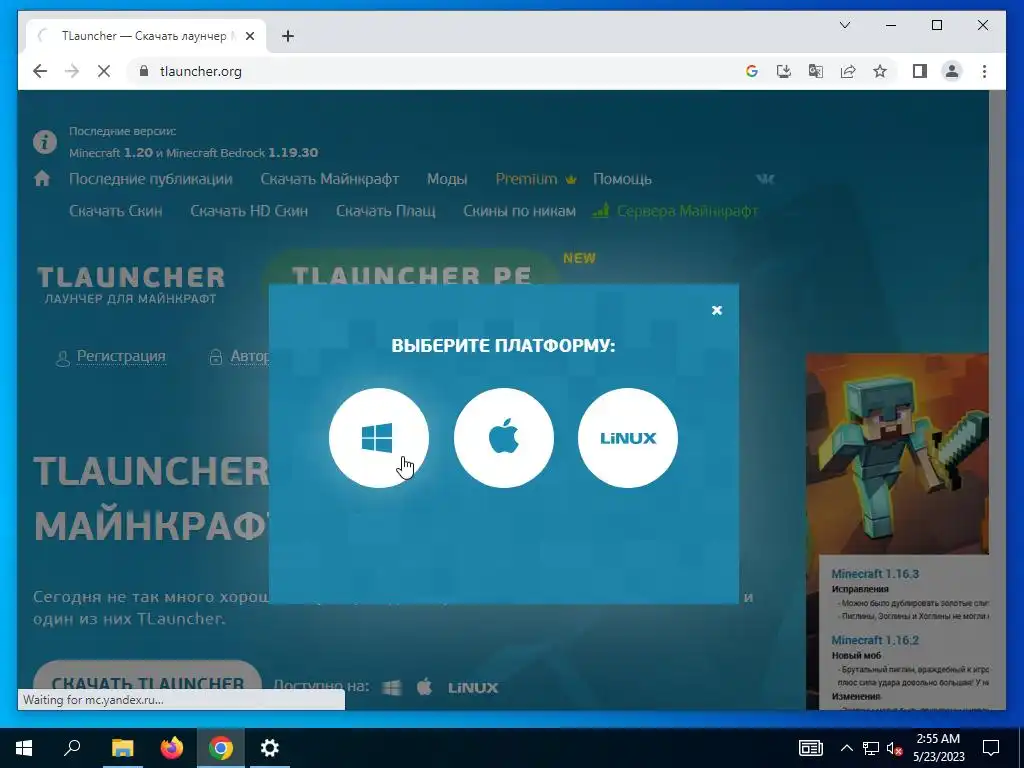The width and height of the screenshot is (1024, 768).
Task: Stop loading the page
Action: coord(103,71)
